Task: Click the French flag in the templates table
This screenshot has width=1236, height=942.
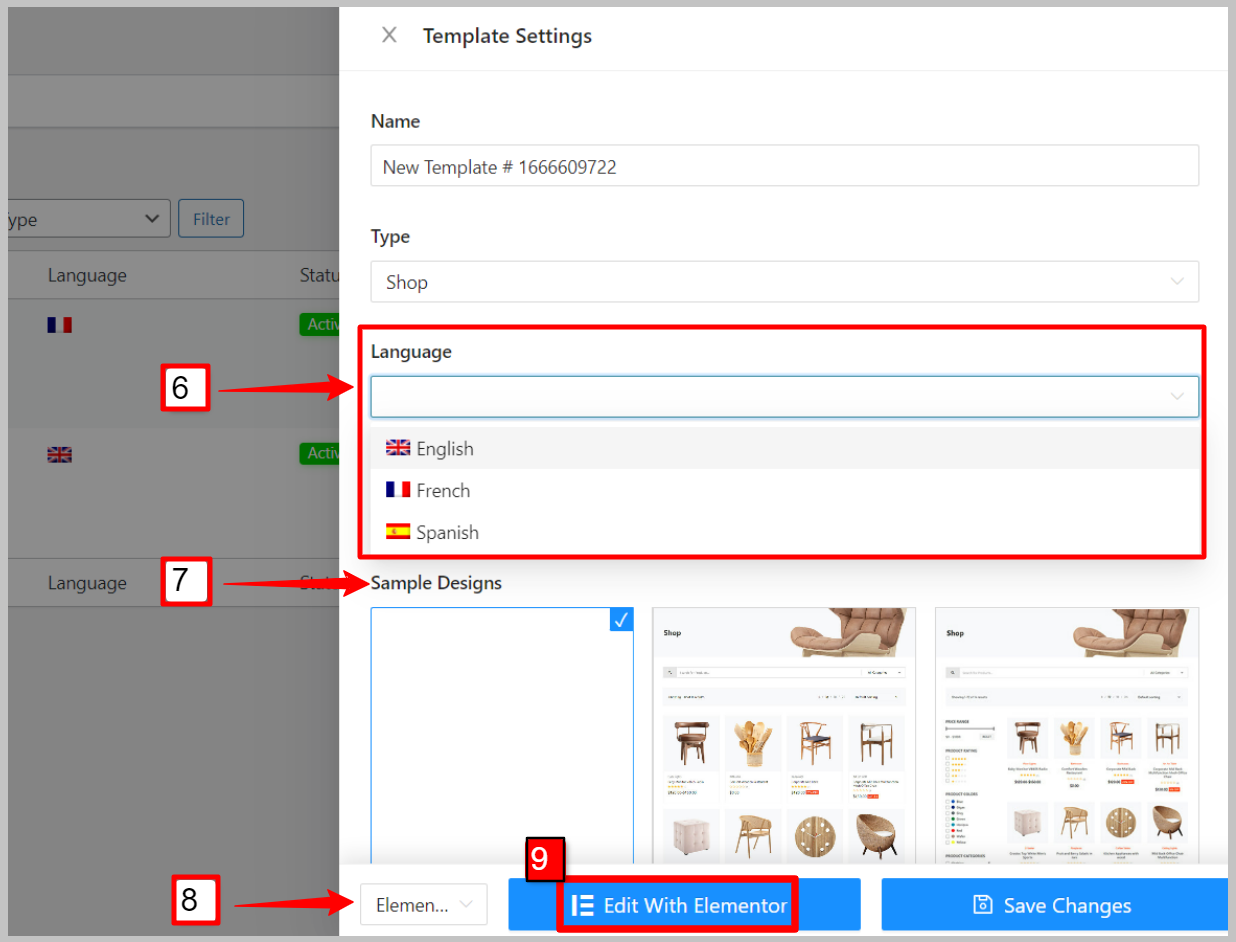Action: pyautogui.click(x=59, y=324)
